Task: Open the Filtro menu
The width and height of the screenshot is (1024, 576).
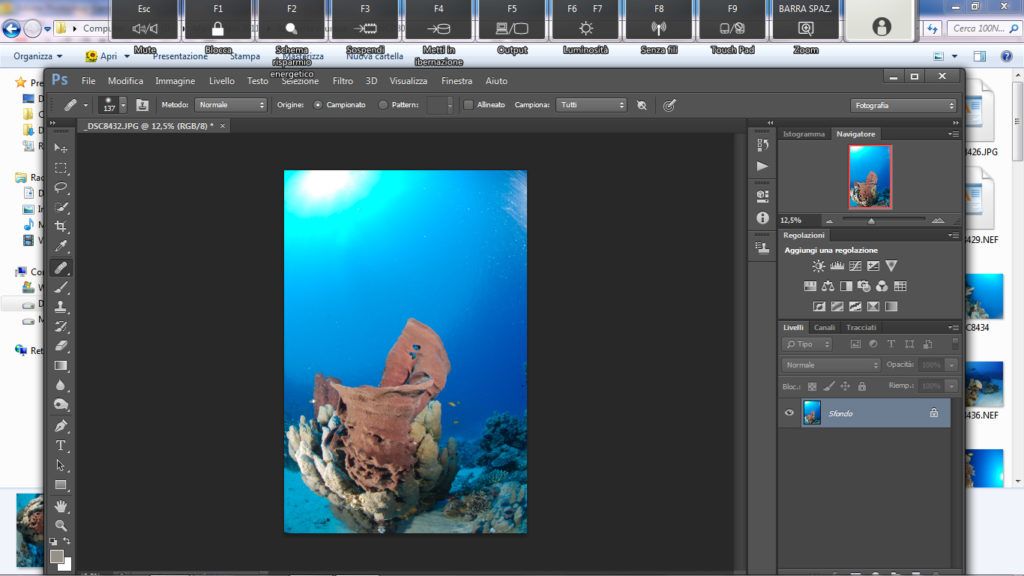Action: 342,81
